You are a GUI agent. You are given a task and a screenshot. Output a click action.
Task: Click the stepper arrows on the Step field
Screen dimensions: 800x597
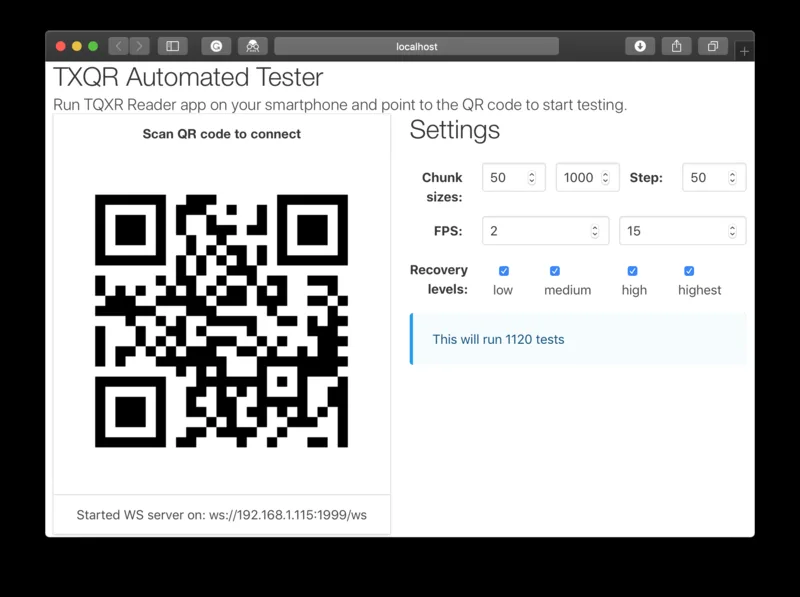[732, 178]
